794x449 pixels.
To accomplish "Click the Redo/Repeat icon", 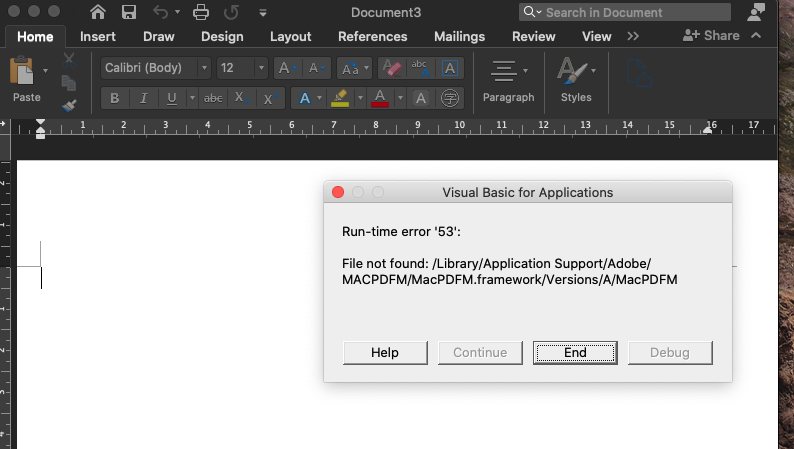I will 231,12.
